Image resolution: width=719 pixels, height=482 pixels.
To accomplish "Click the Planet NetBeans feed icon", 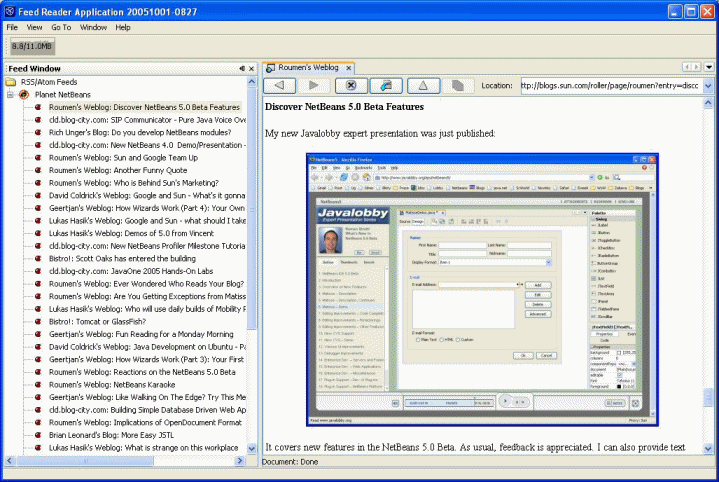I will [x=23, y=94].
